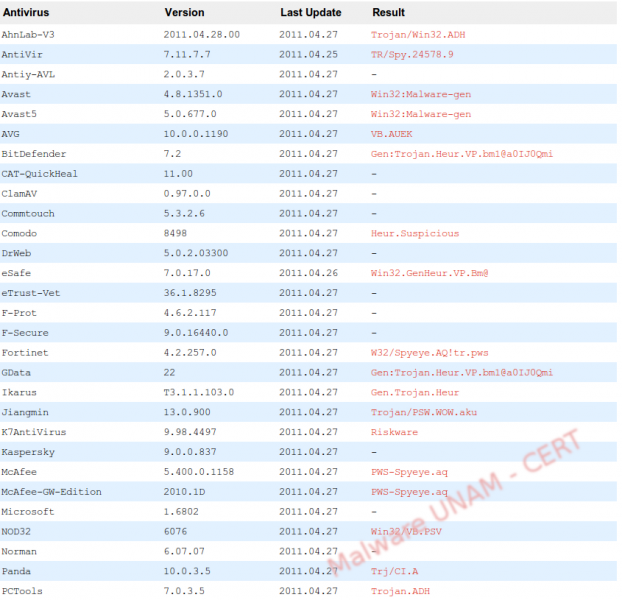This screenshot has height=600, width=622.
Task: Click the Norman antivirus name
Action: point(19,552)
